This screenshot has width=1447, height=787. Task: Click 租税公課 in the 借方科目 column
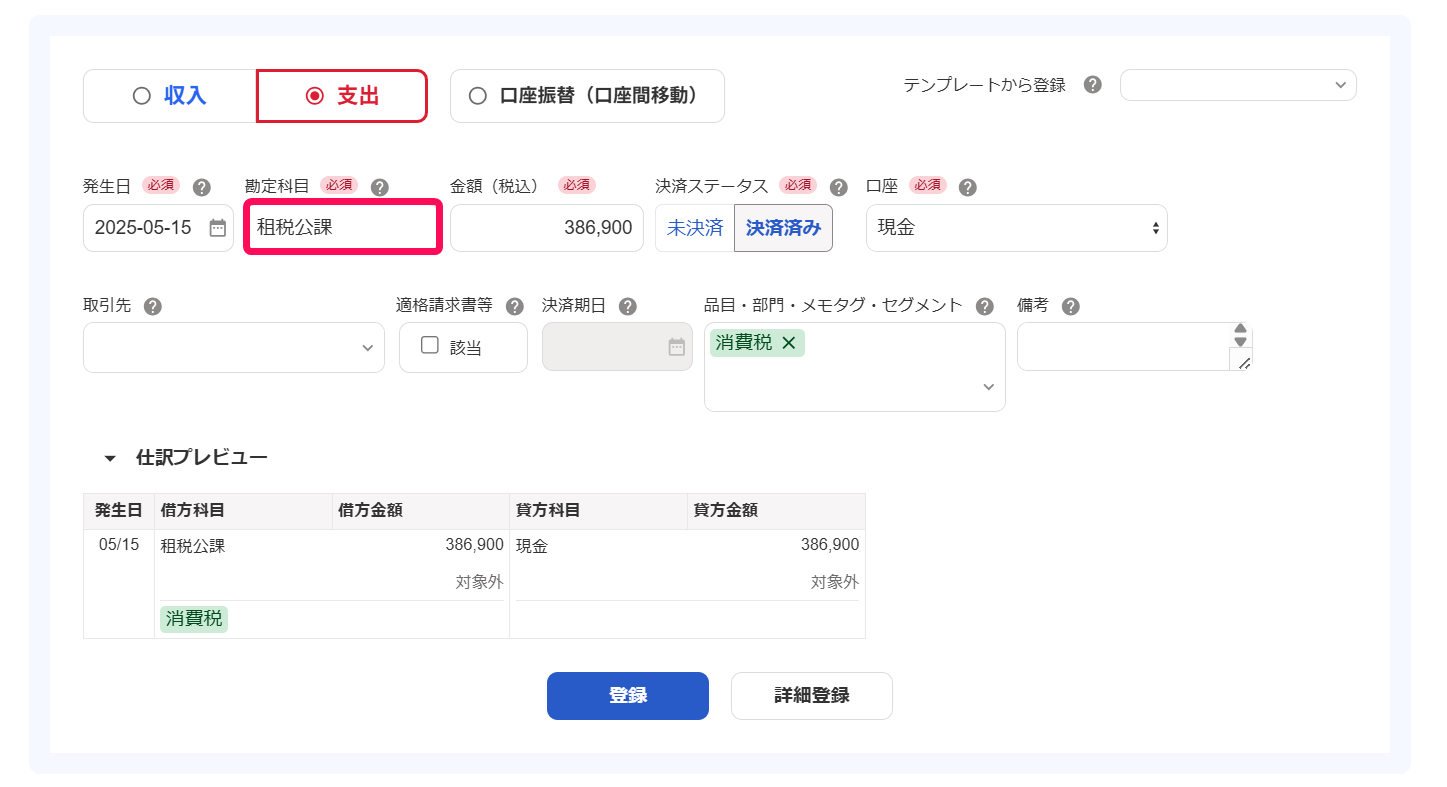click(x=193, y=546)
